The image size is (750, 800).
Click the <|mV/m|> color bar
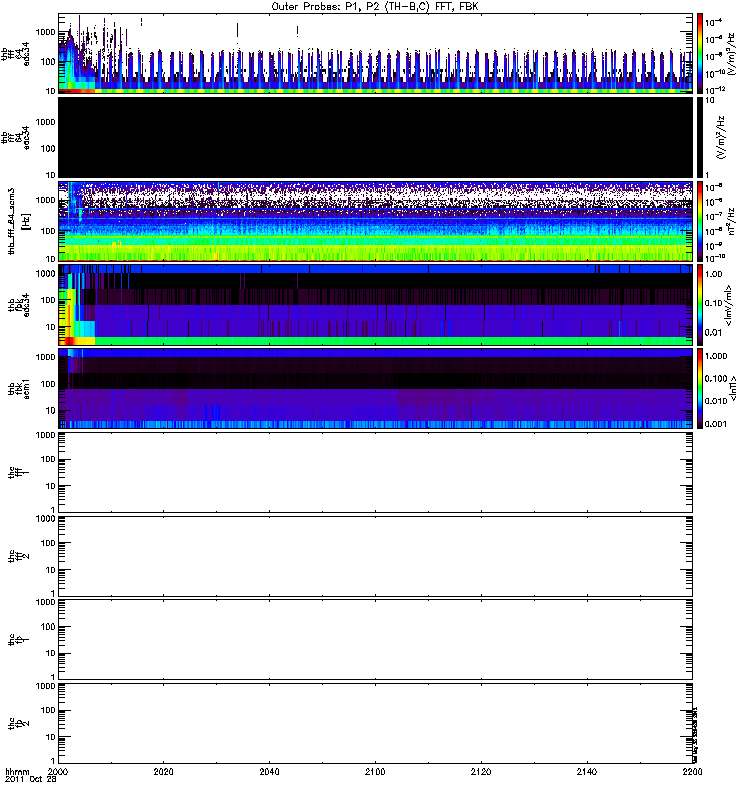point(701,303)
